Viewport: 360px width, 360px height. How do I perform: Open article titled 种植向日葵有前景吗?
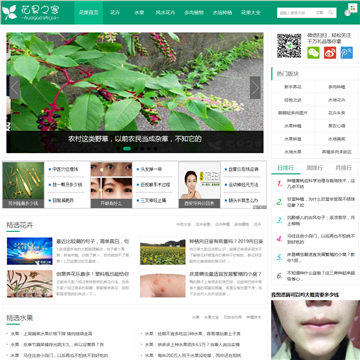(226, 241)
